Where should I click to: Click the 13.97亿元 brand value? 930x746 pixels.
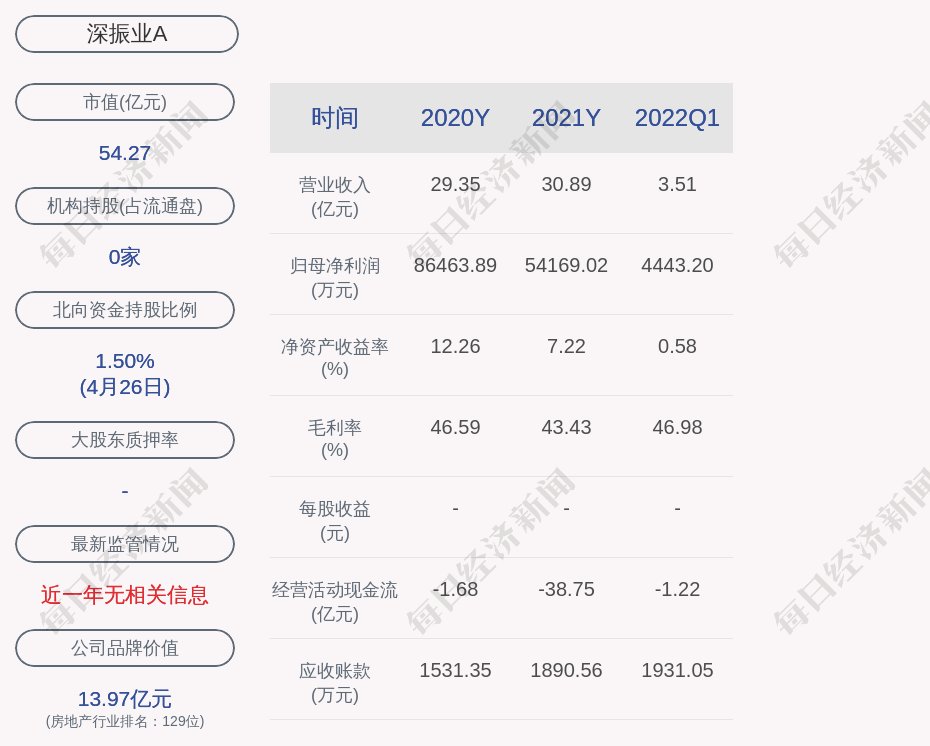[125, 699]
